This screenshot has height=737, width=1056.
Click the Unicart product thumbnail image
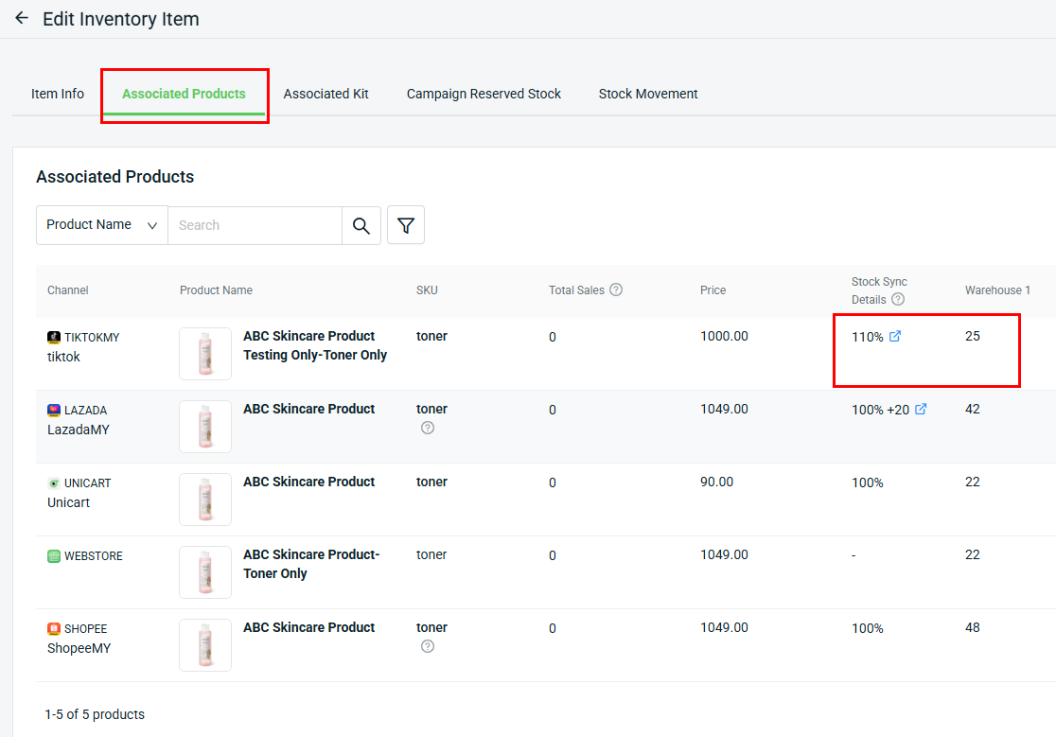coord(205,500)
